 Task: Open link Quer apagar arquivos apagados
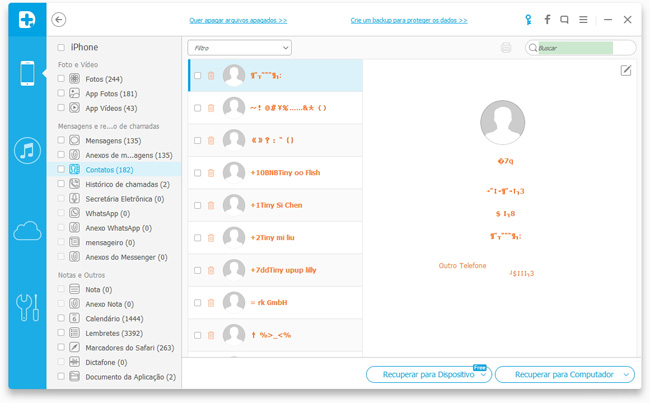coord(238,20)
